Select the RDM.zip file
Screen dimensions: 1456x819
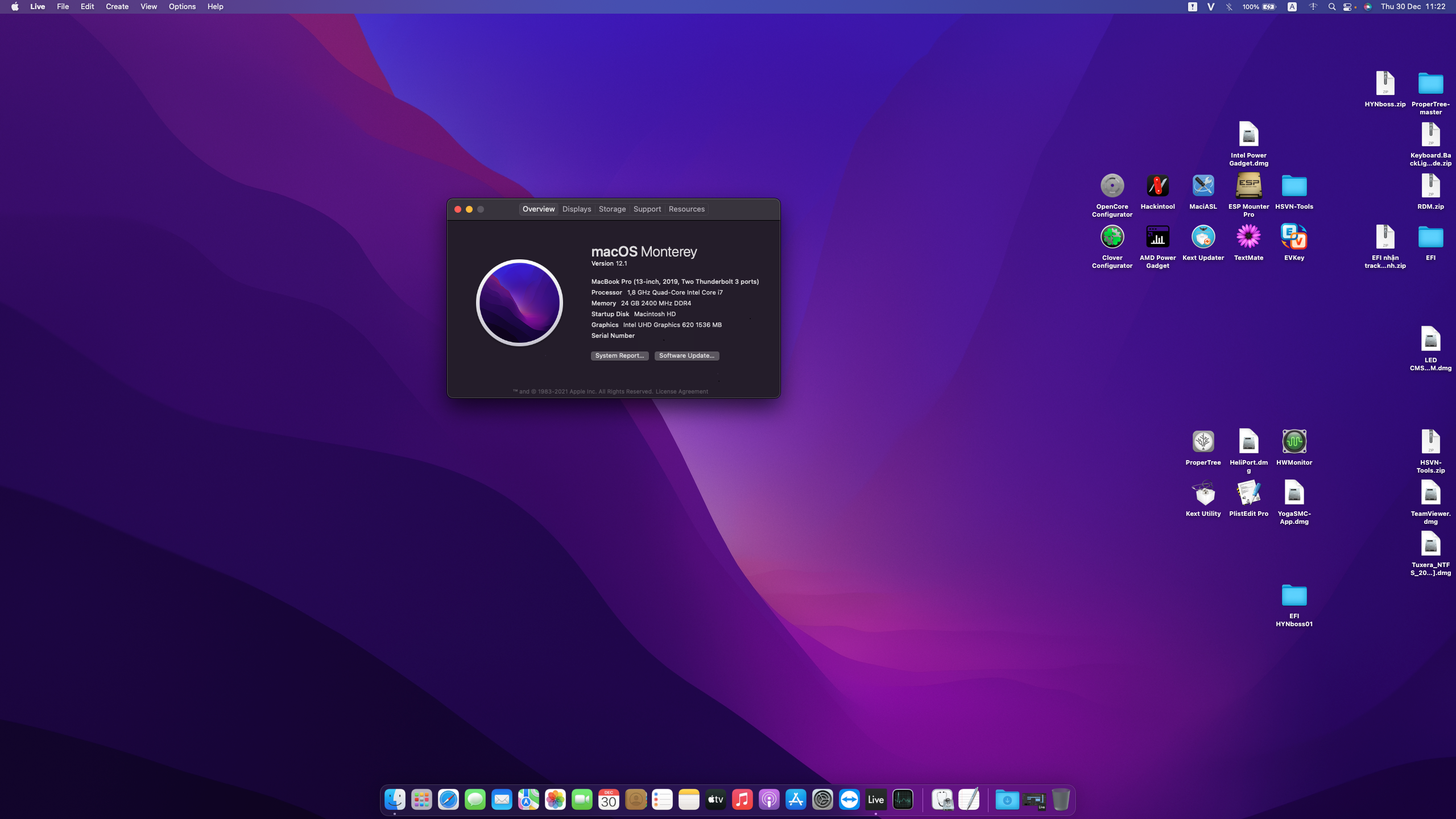coord(1430,186)
